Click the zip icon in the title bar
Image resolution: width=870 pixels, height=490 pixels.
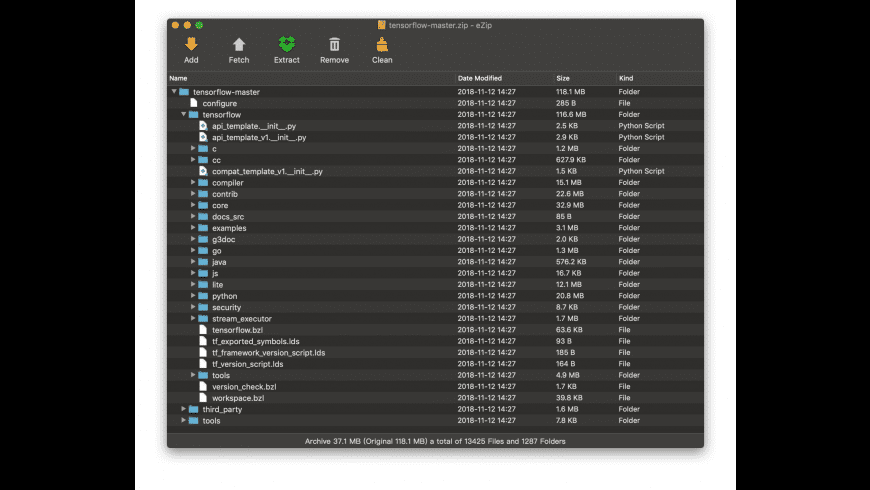click(x=381, y=25)
